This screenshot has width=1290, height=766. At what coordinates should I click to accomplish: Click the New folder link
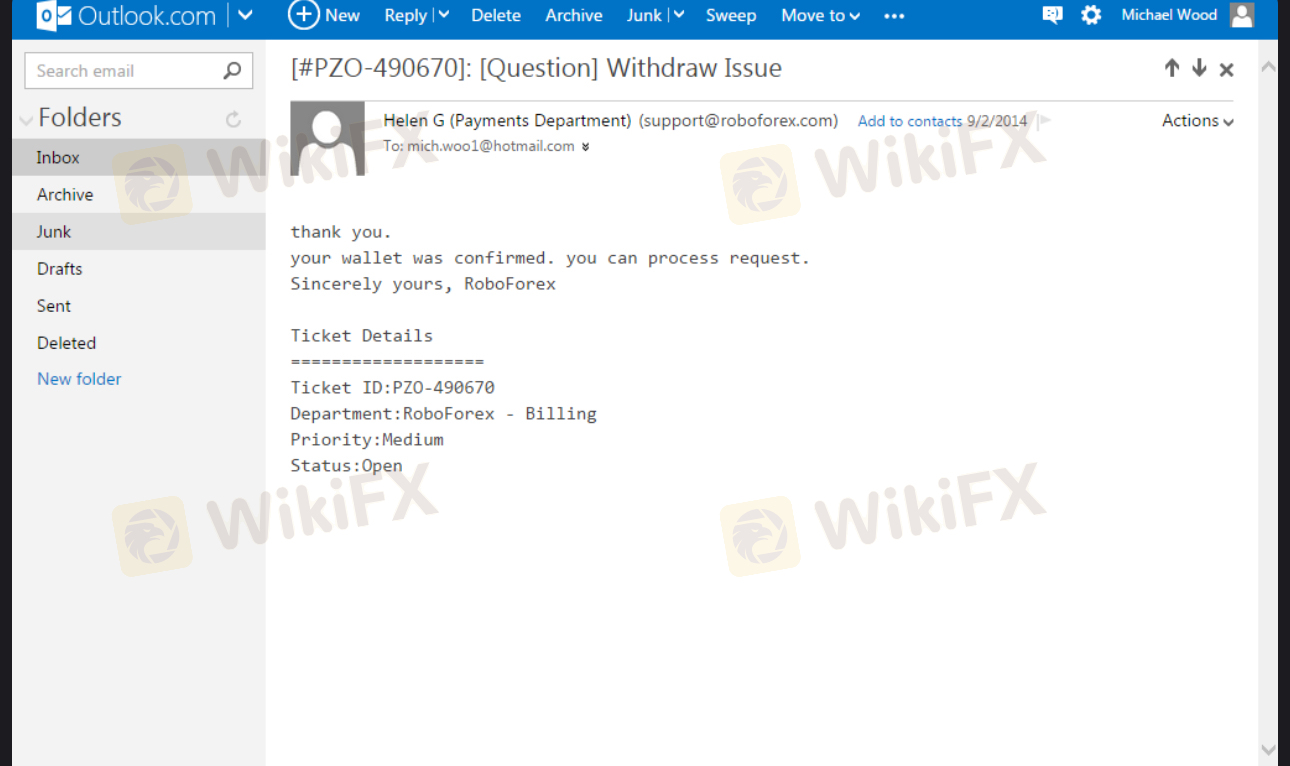pyautogui.click(x=79, y=379)
